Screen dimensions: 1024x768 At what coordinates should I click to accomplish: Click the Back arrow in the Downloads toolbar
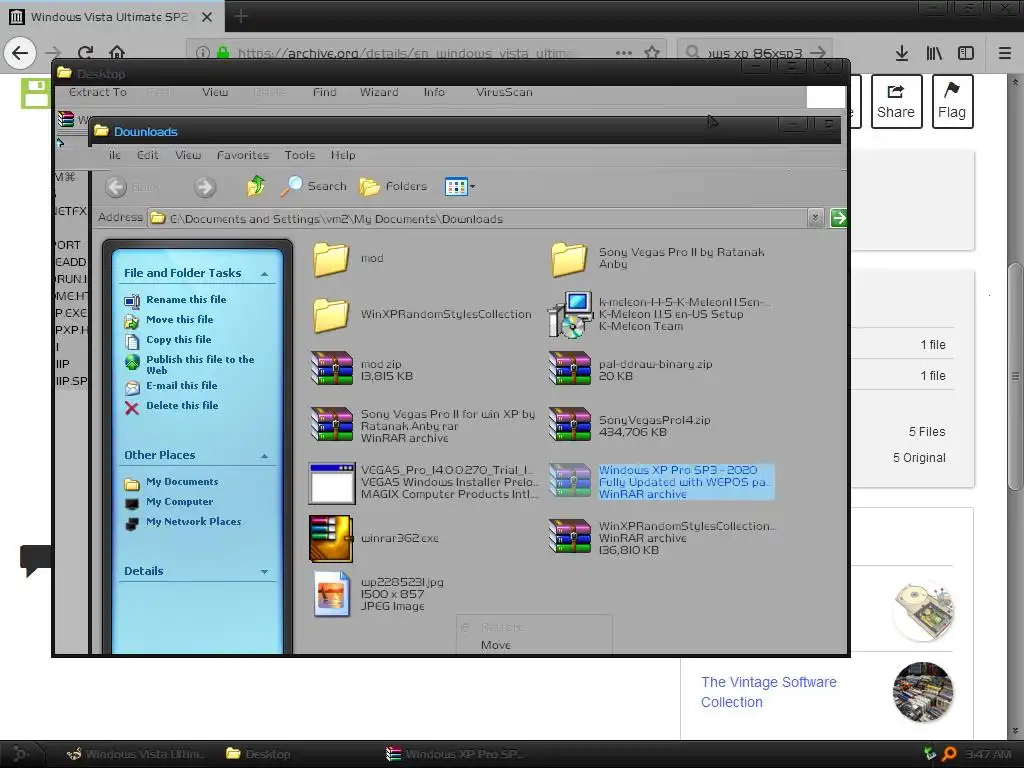click(x=116, y=187)
